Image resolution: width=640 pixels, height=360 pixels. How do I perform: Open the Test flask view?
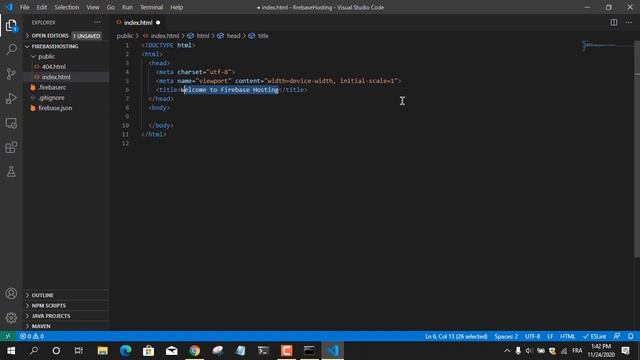click(x=11, y=172)
